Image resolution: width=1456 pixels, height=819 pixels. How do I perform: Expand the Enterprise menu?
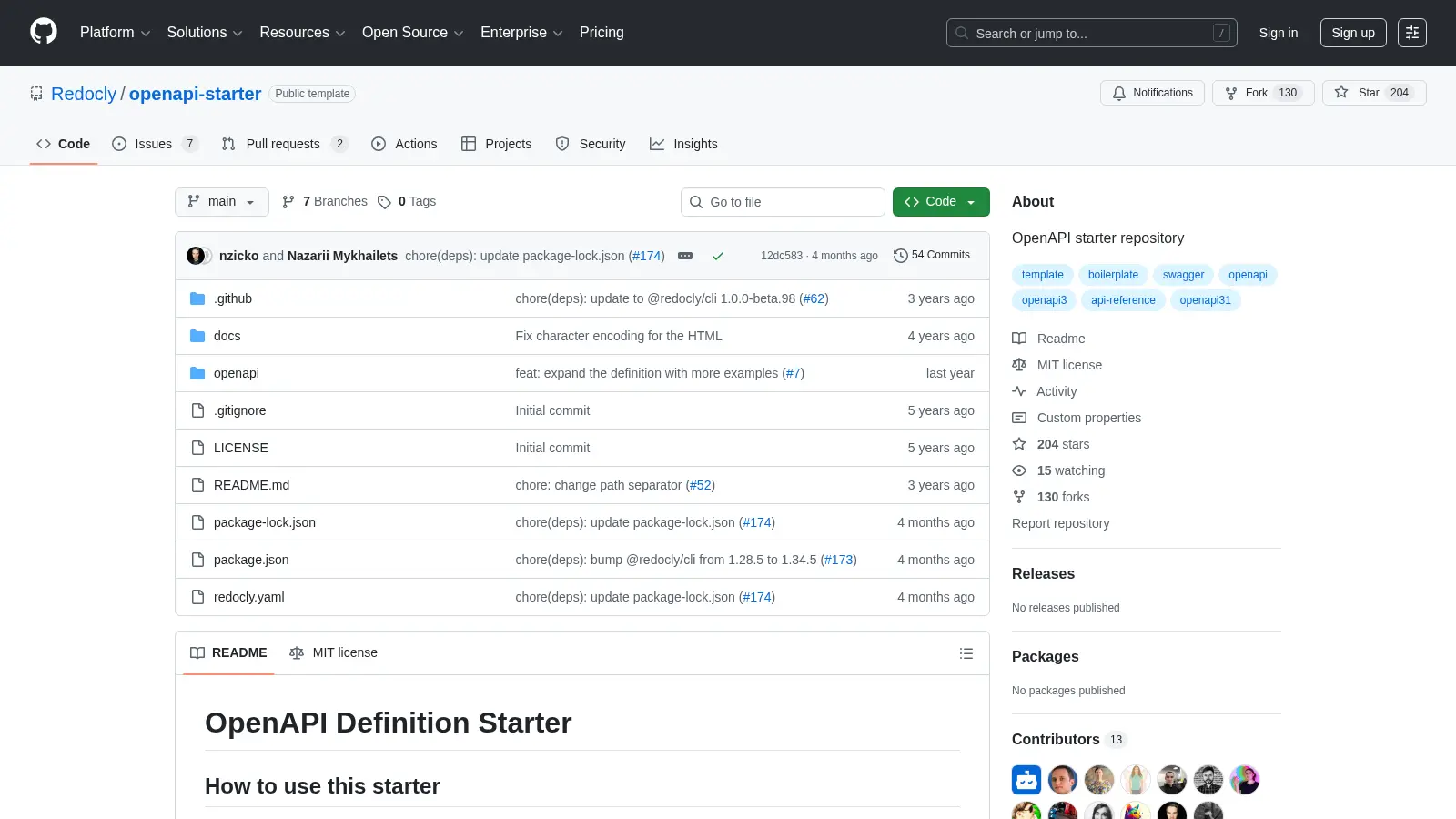click(521, 33)
